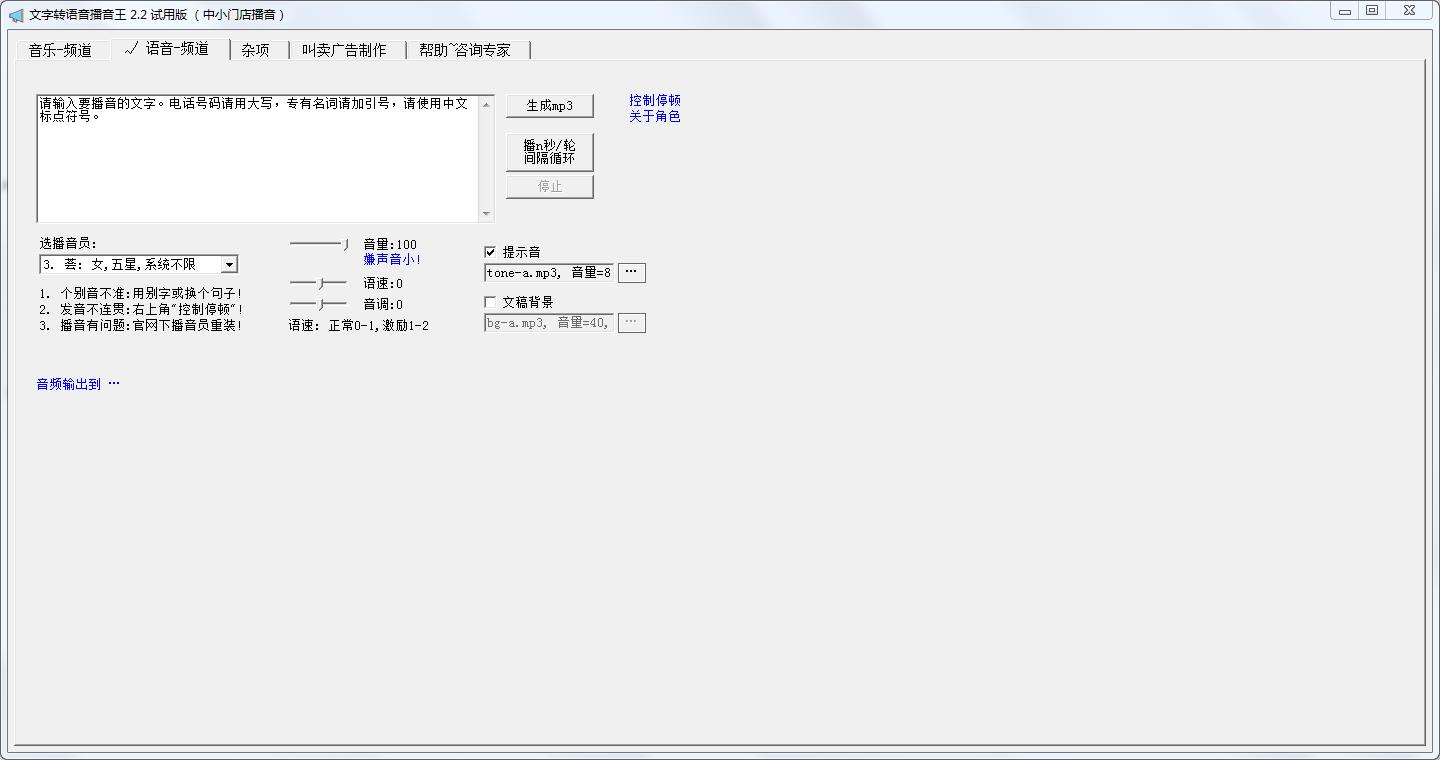This screenshot has height=760, width=1440.
Task: Click the 停止 button
Action: click(x=550, y=186)
